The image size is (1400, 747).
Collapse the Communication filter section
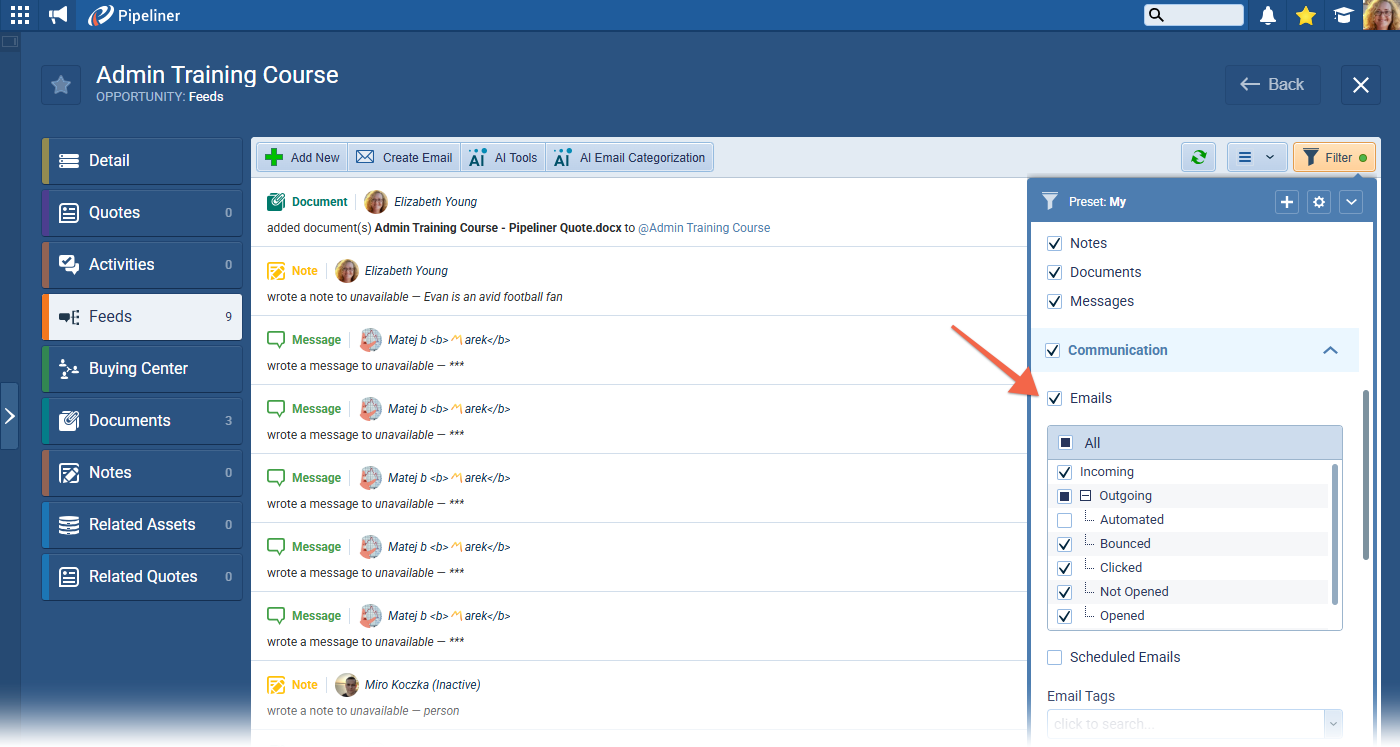tap(1331, 350)
